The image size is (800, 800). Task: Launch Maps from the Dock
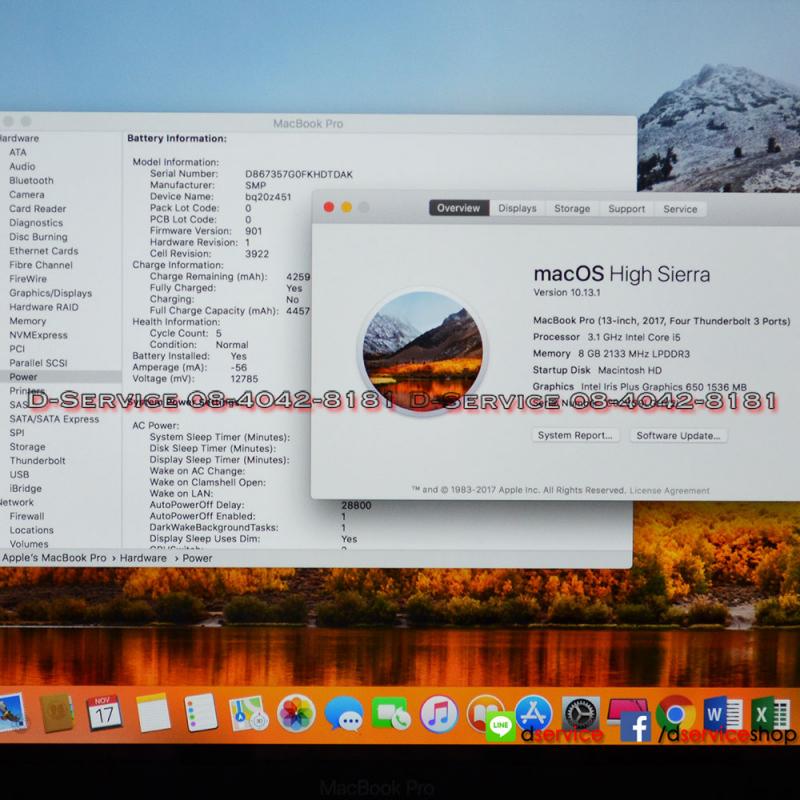[x=248, y=713]
